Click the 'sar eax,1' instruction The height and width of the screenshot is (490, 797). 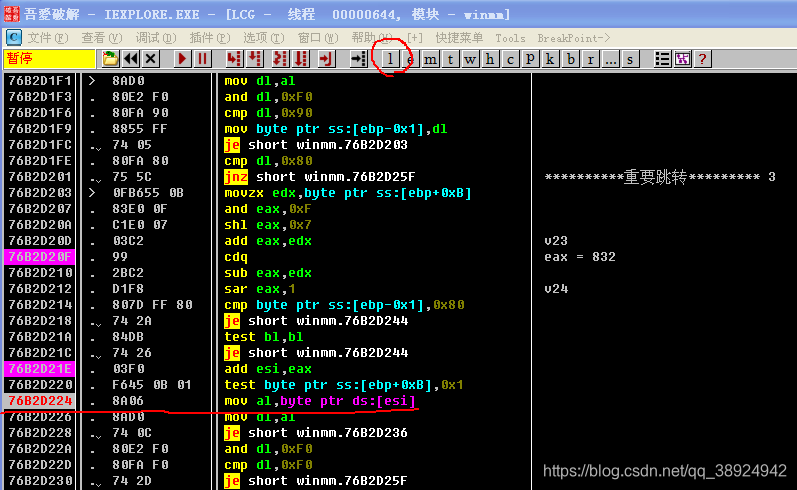(260, 289)
